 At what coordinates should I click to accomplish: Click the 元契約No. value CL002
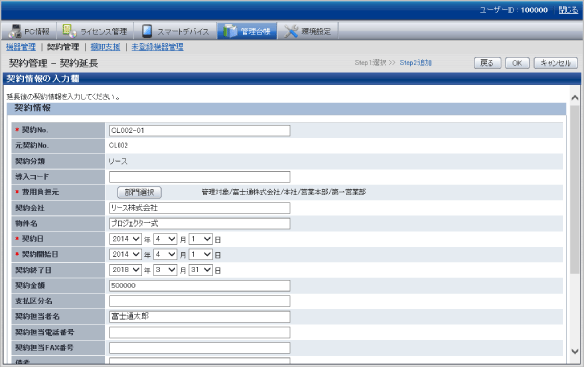click(118, 146)
